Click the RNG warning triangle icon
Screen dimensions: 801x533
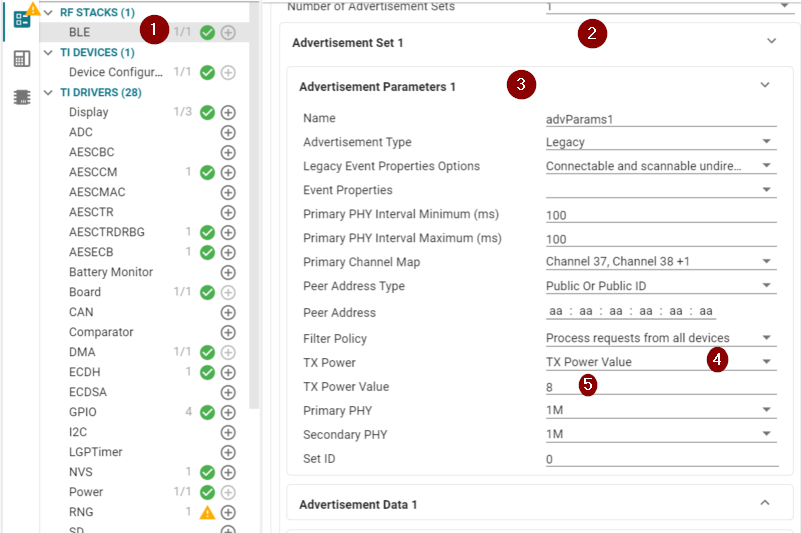[x=207, y=512]
